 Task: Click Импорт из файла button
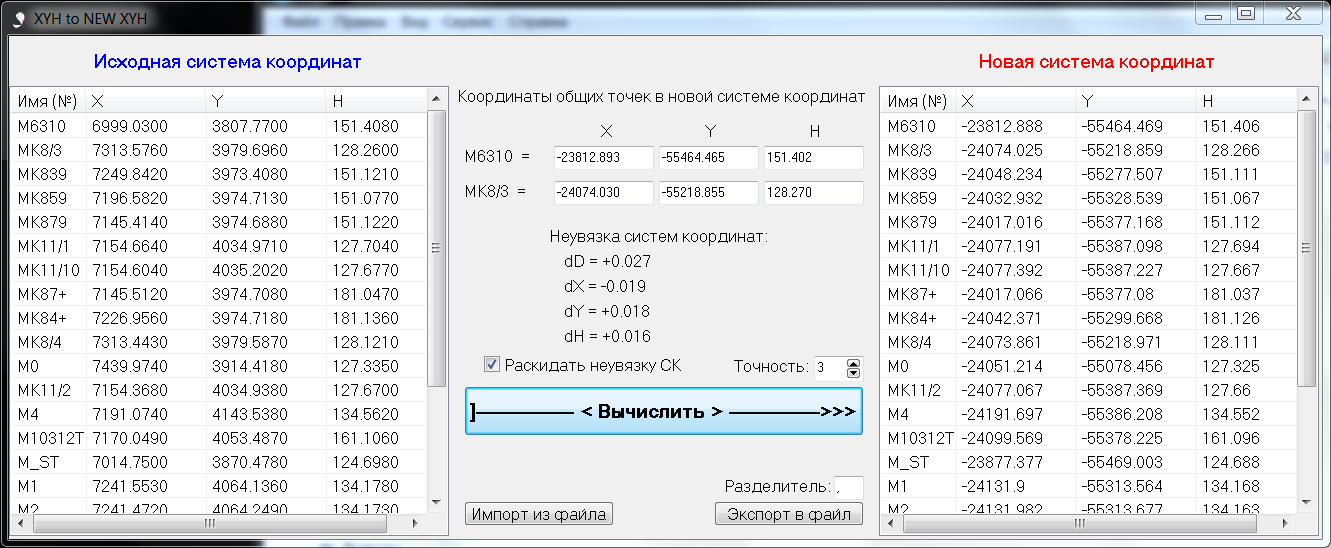[539, 514]
